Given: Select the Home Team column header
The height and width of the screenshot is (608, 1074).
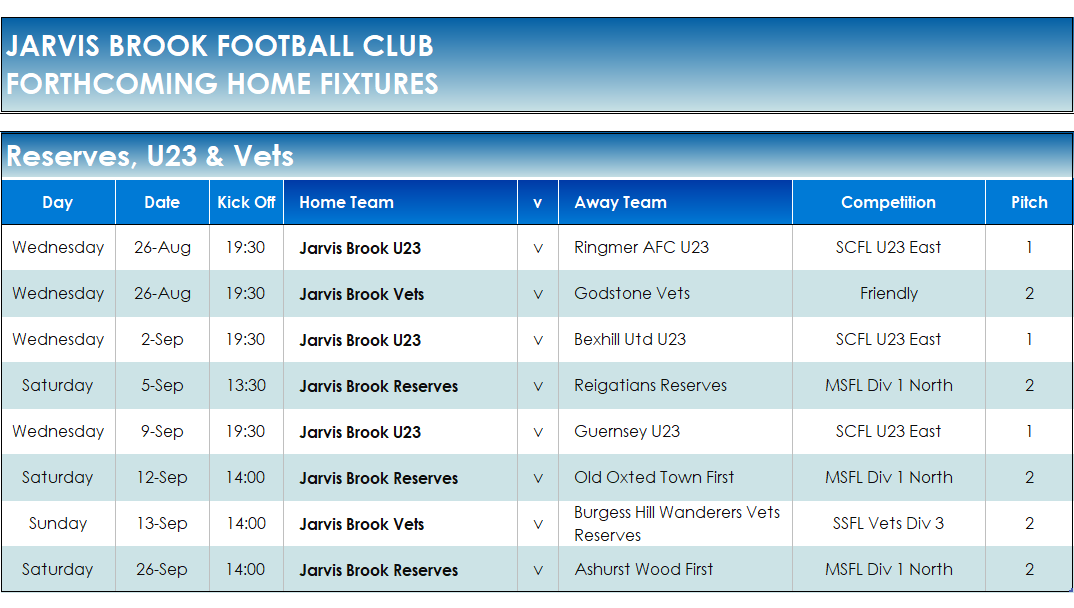Looking at the screenshot, I should (x=401, y=202).
